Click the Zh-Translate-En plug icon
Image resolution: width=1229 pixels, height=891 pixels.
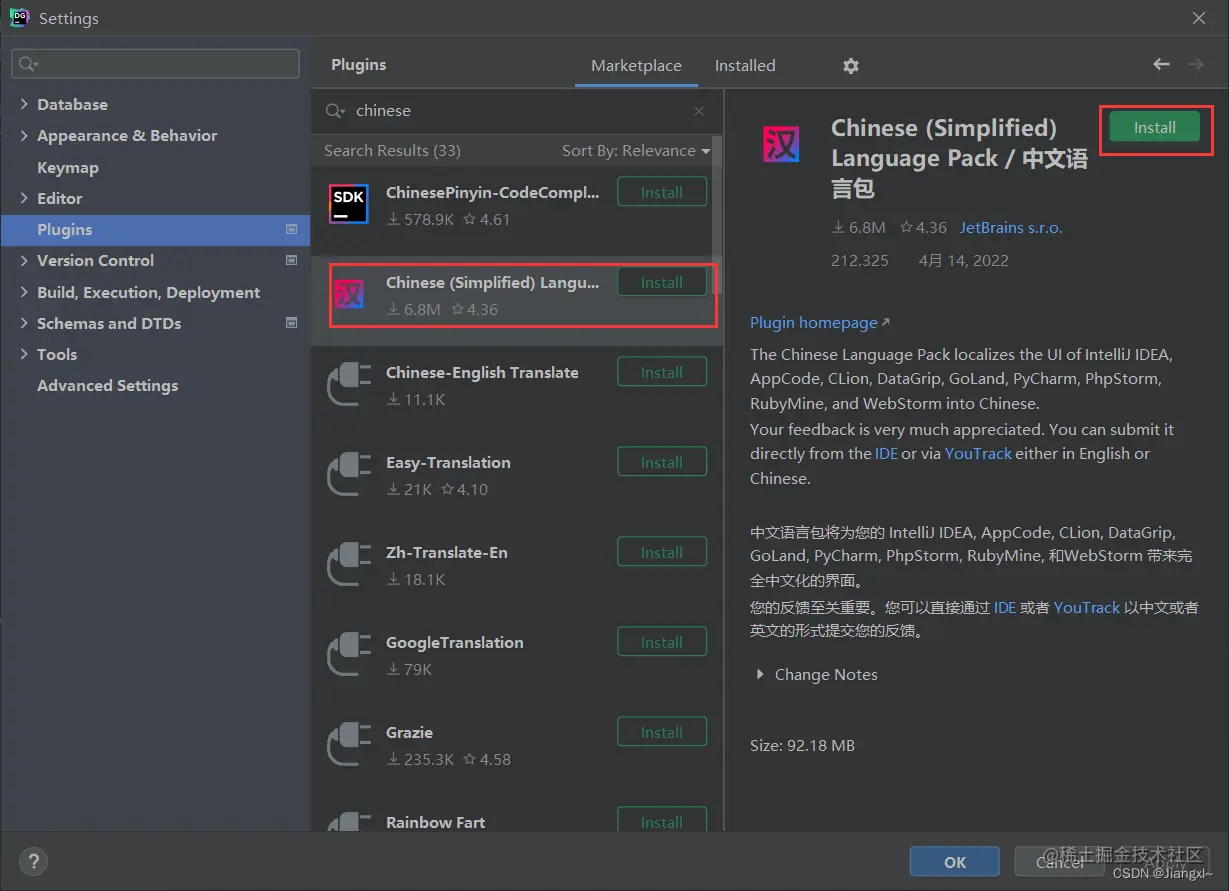pos(349,565)
